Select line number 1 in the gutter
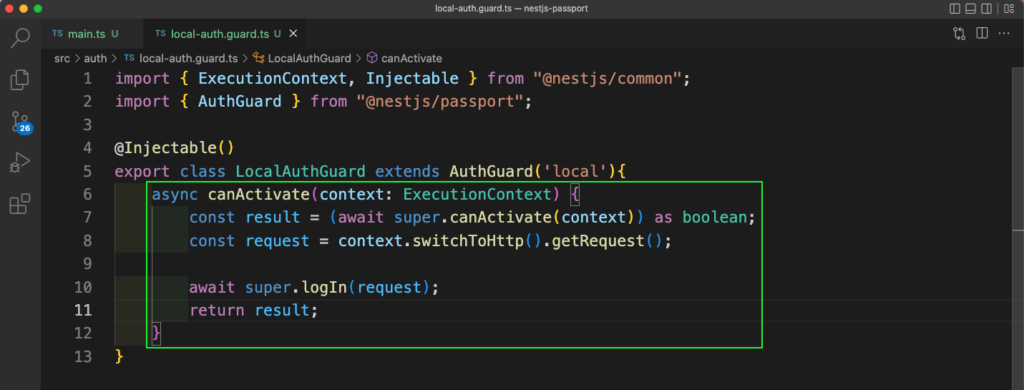Image resolution: width=1024 pixels, height=390 pixels. (87, 79)
